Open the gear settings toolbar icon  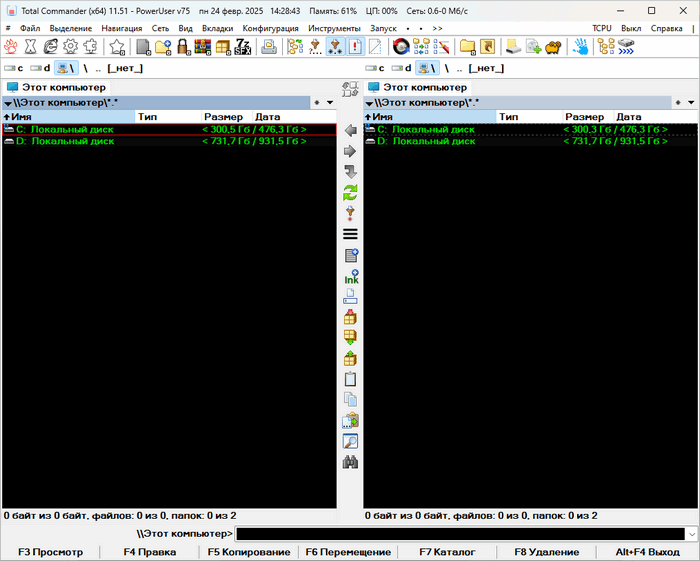[x=71, y=46]
